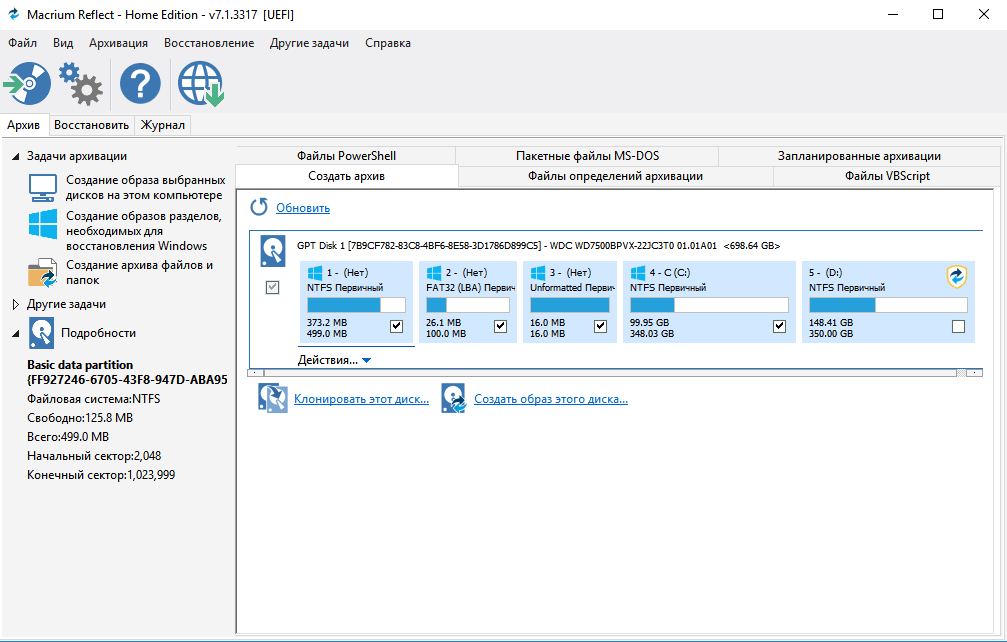Click the Basic data partition heading
1007x642 pixels.
[80, 365]
